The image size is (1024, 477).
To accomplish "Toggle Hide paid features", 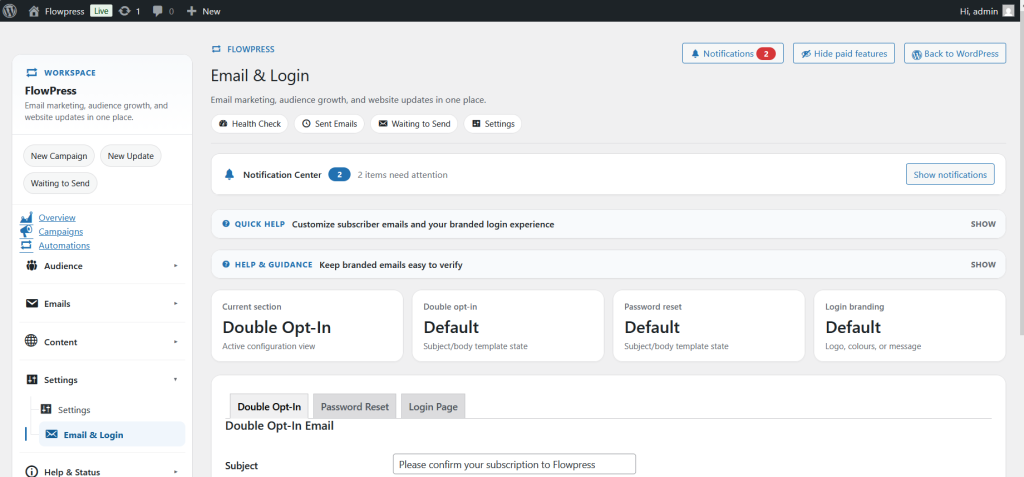I will [x=843, y=54].
